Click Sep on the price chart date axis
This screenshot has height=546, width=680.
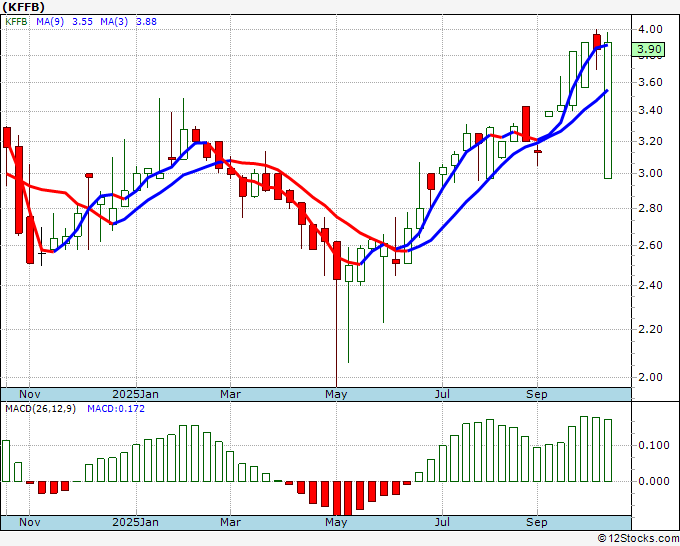point(537,394)
